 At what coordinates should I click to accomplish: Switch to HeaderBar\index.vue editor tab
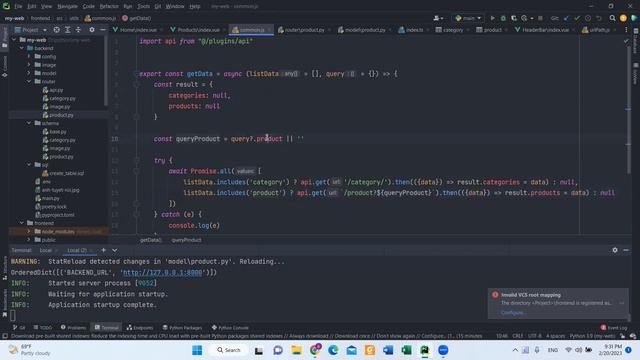(x=545, y=30)
